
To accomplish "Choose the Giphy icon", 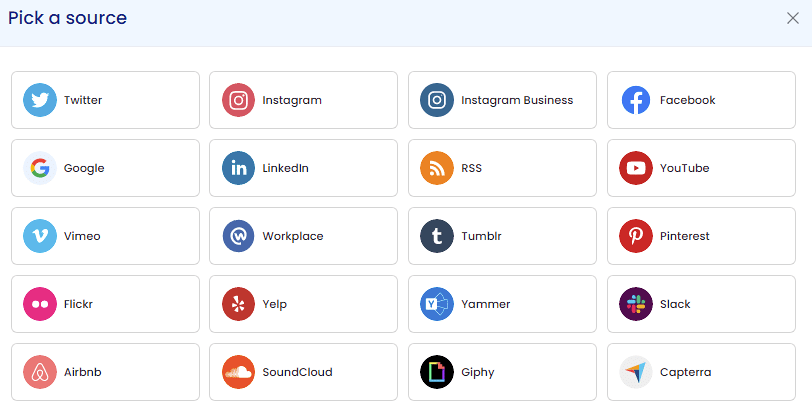I will pos(437,372).
